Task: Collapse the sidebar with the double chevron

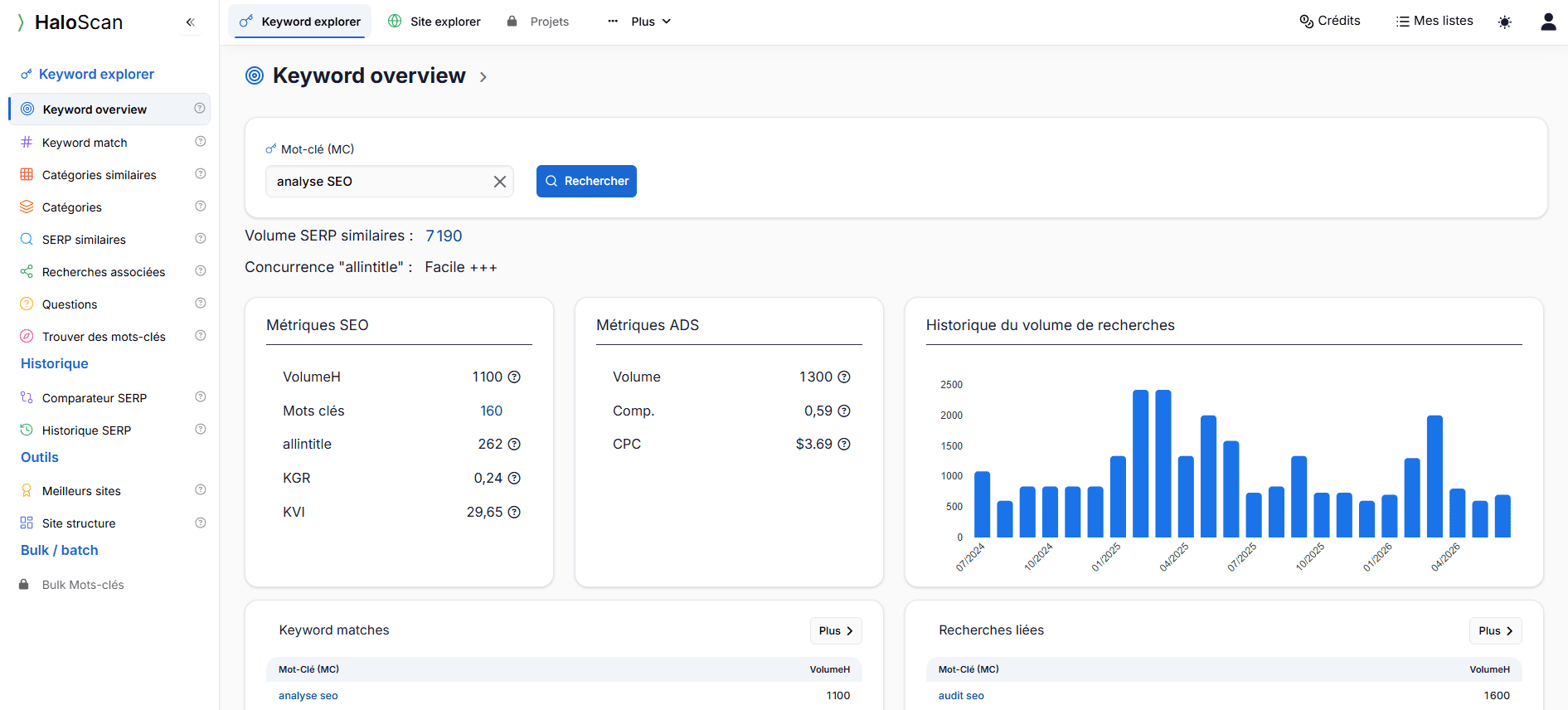Action: (191, 22)
